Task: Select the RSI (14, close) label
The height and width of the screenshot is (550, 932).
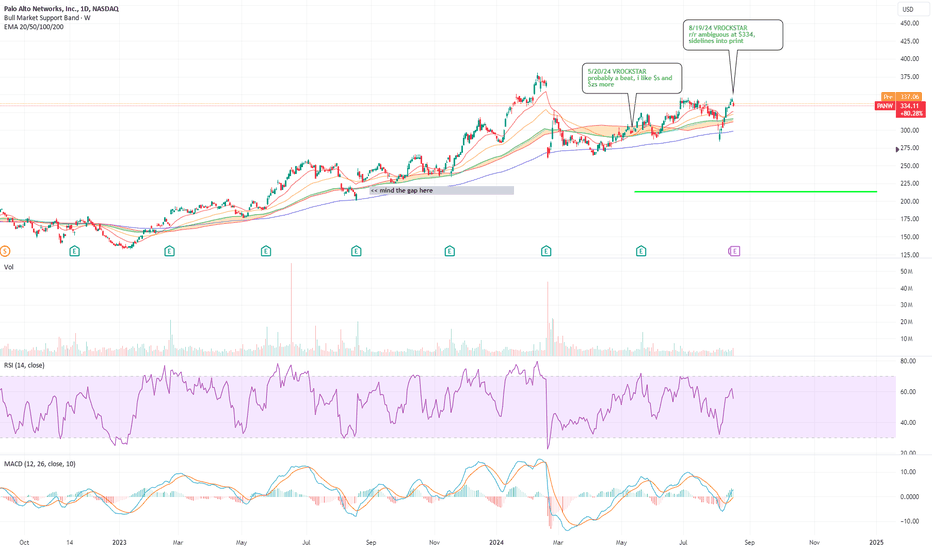Action: pos(24,365)
